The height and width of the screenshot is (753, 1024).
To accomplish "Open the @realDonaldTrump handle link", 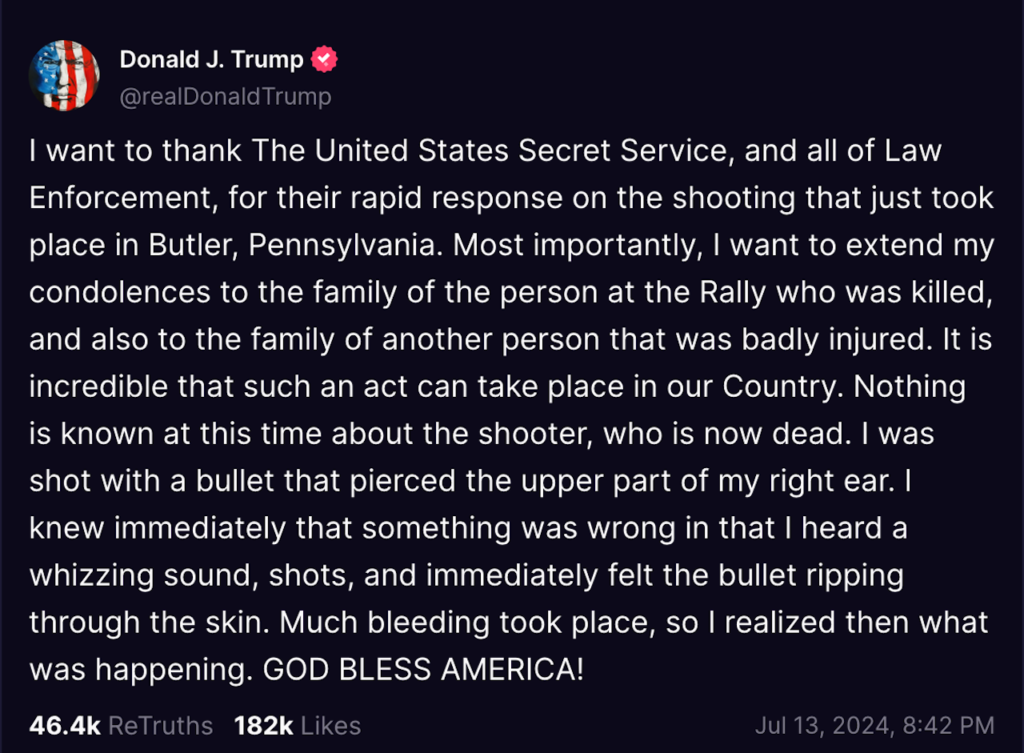I will (225, 96).
